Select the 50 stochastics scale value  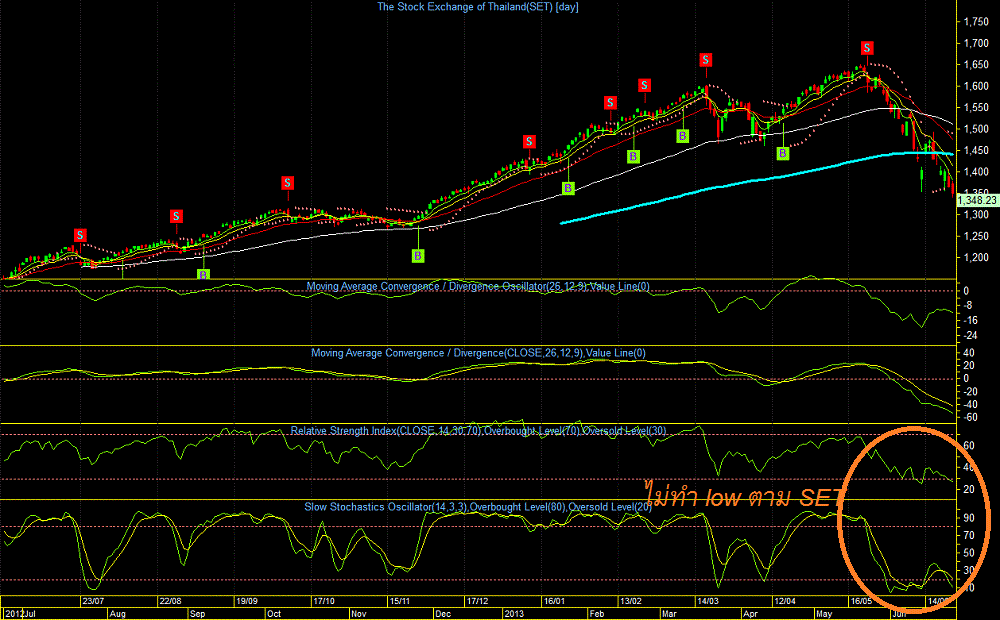pos(969,553)
